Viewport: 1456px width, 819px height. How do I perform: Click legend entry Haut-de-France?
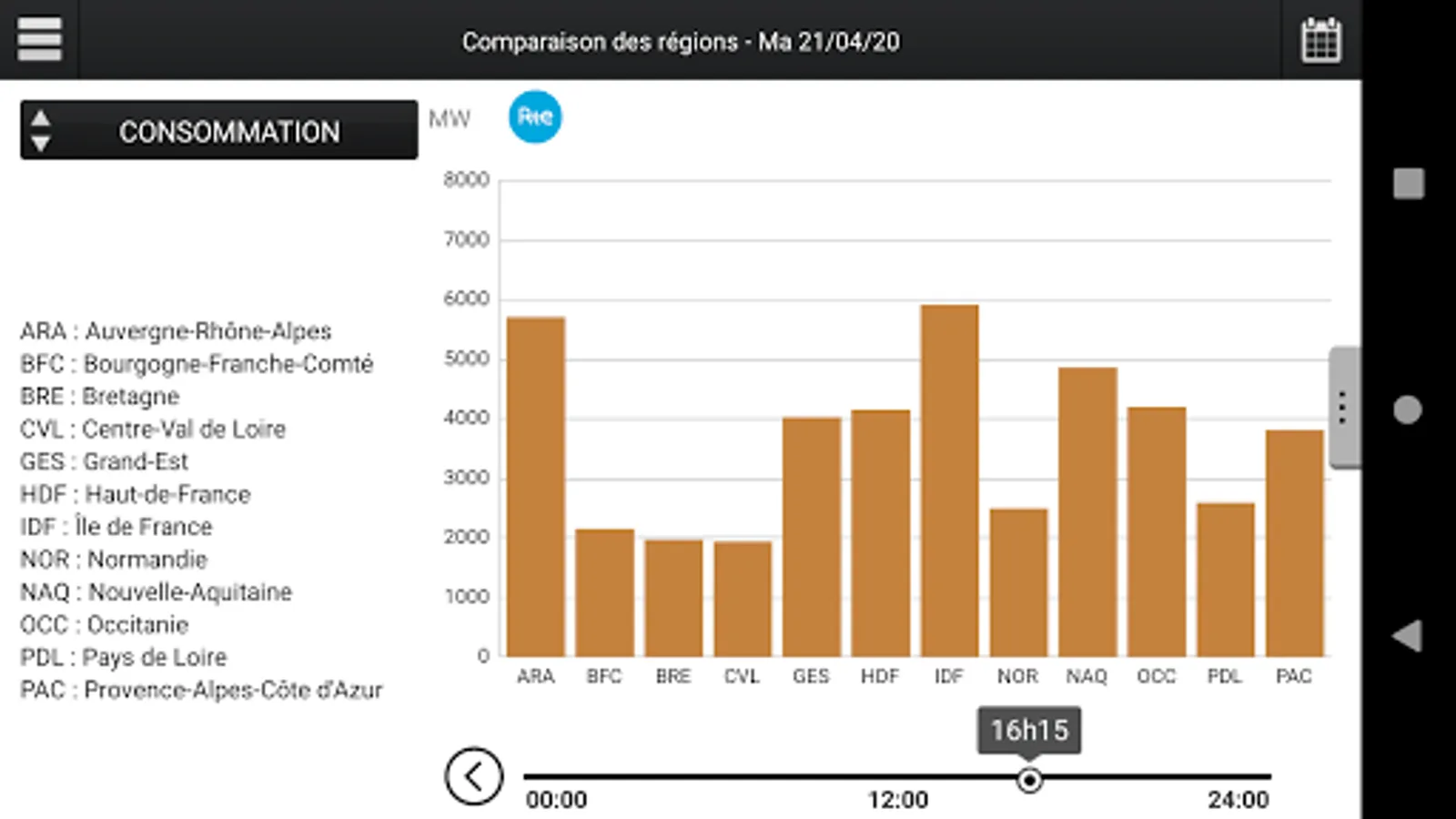click(x=136, y=494)
